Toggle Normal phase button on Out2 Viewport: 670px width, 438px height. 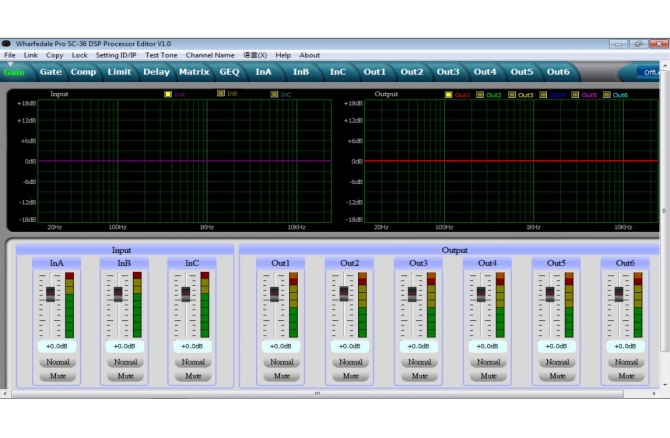click(x=350, y=362)
